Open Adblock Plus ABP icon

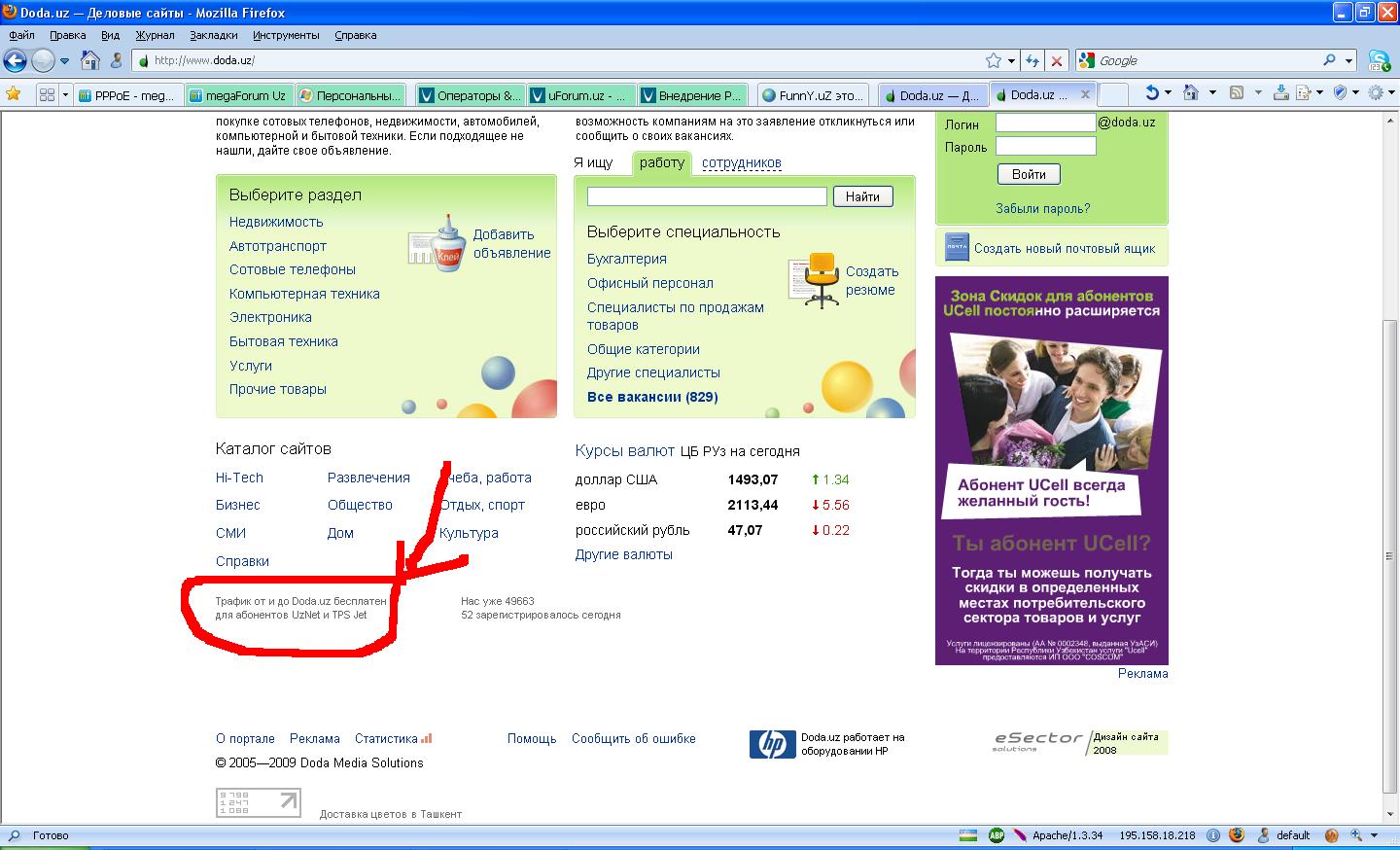(997, 835)
